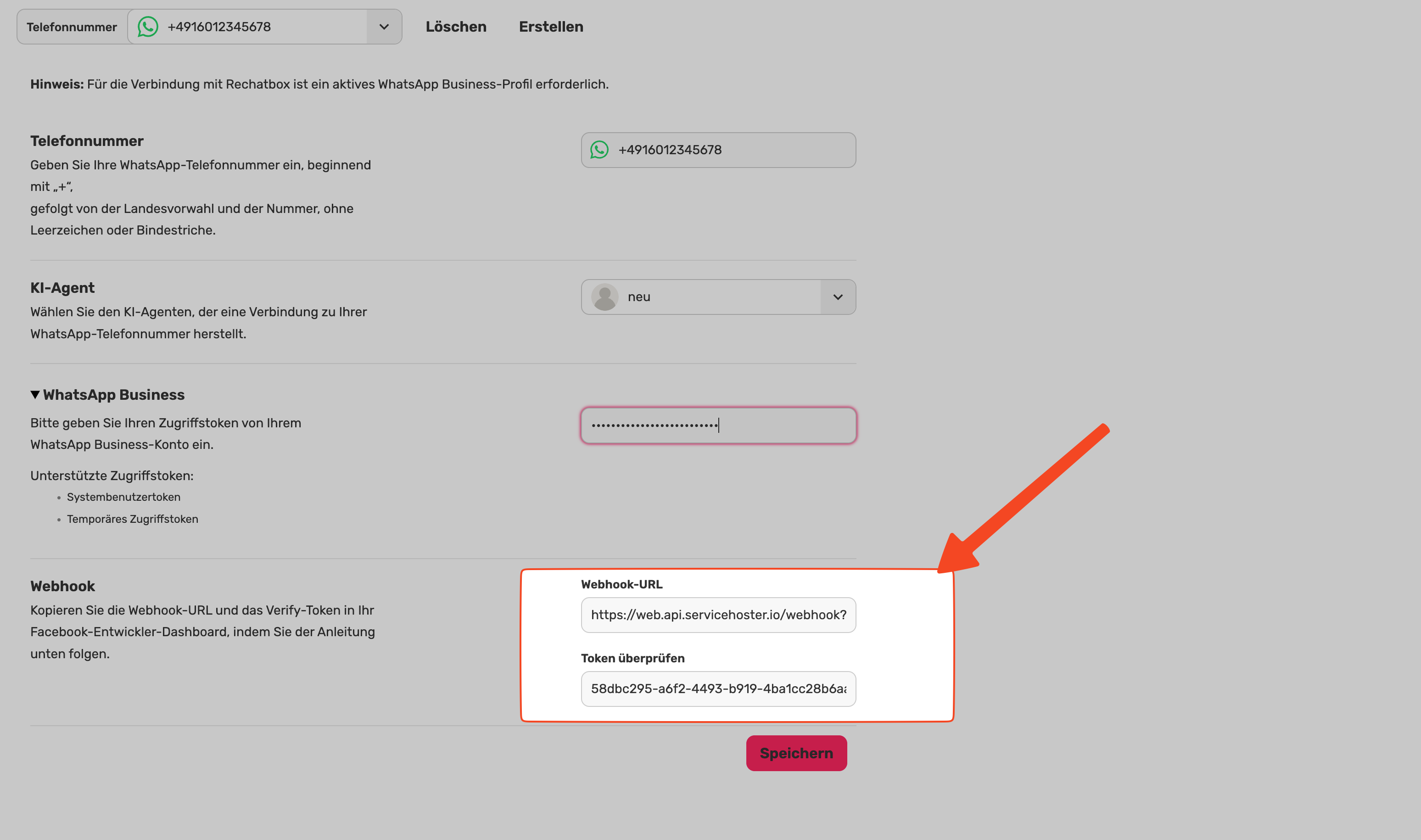Click the WhatsApp icon in top phone selector
Screen dimensions: 1421x840
click(148, 27)
